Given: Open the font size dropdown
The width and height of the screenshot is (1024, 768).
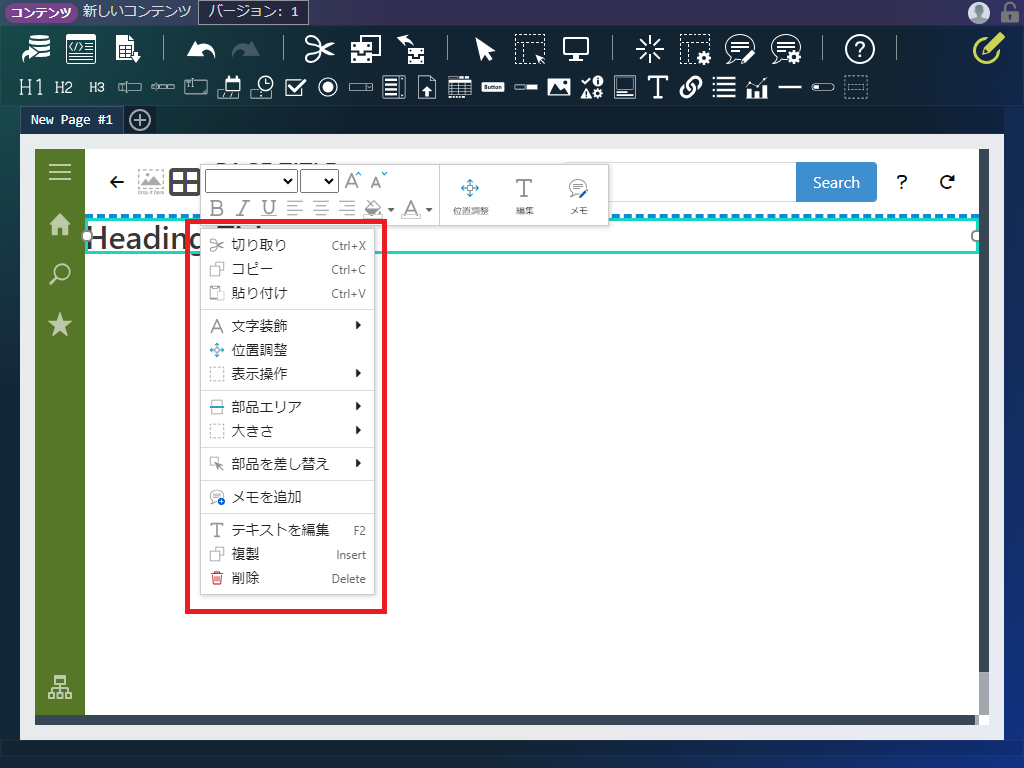Looking at the screenshot, I should 319,181.
